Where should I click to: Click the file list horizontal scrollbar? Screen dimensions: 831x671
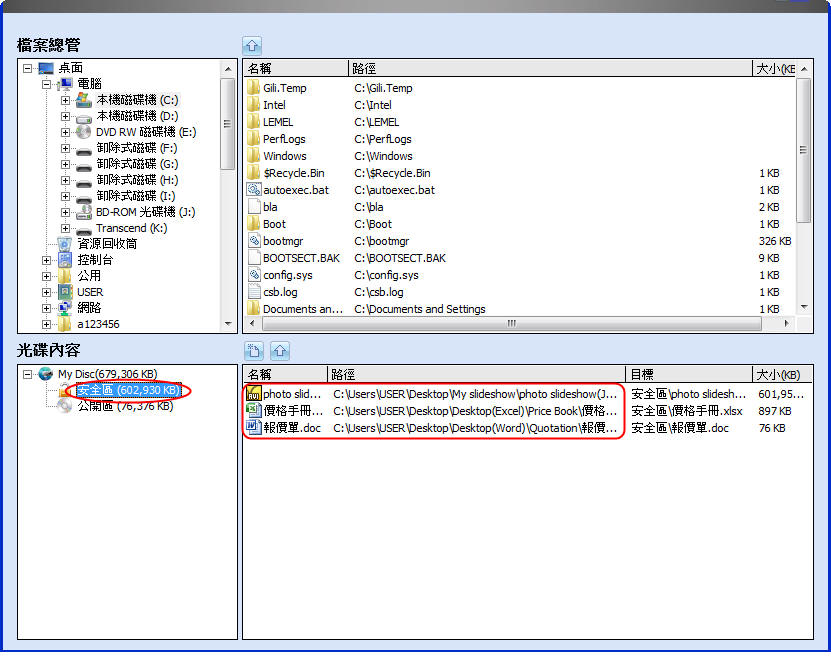[512, 324]
